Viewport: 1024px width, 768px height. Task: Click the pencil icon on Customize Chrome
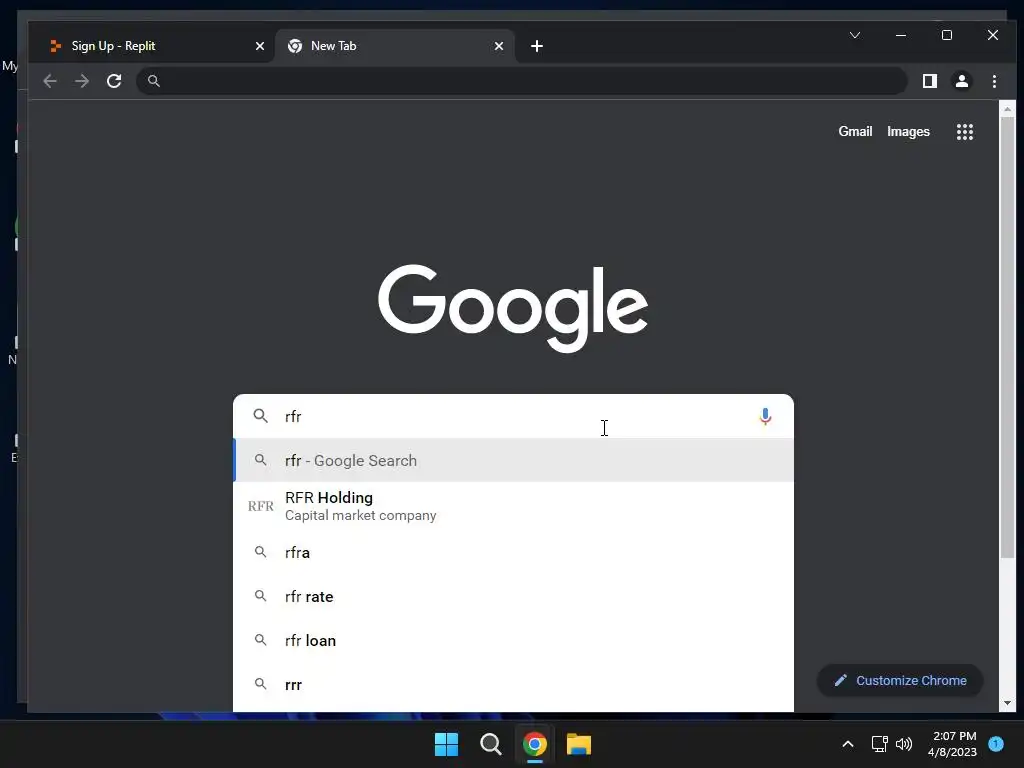coord(840,680)
